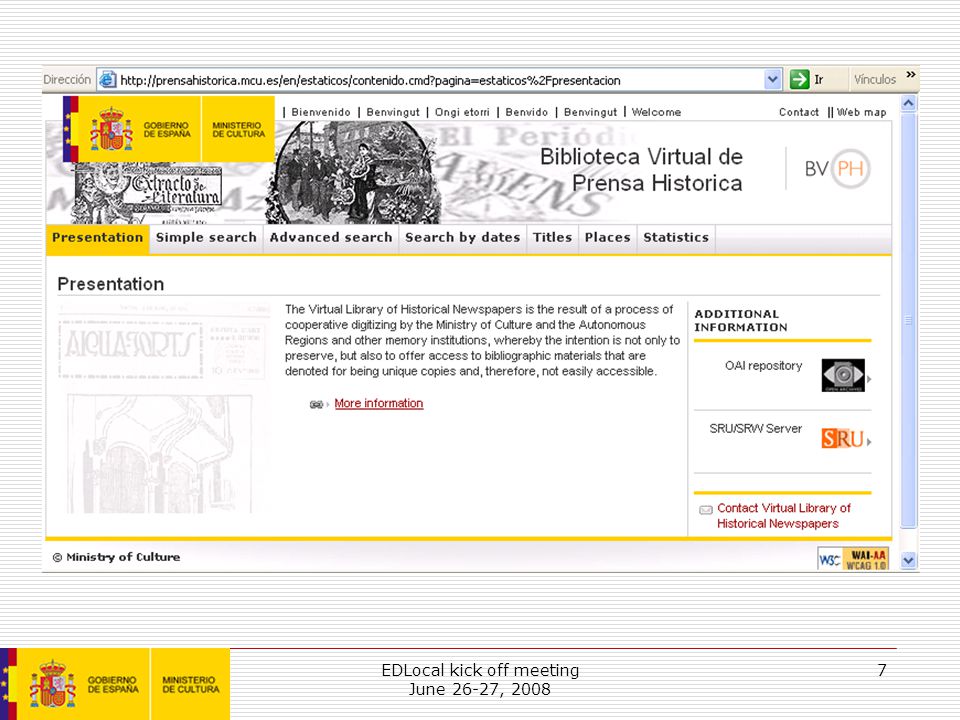The height and width of the screenshot is (720, 960).
Task: Click the Ministerio de Cultura logo in slide footer
Action: (190, 684)
